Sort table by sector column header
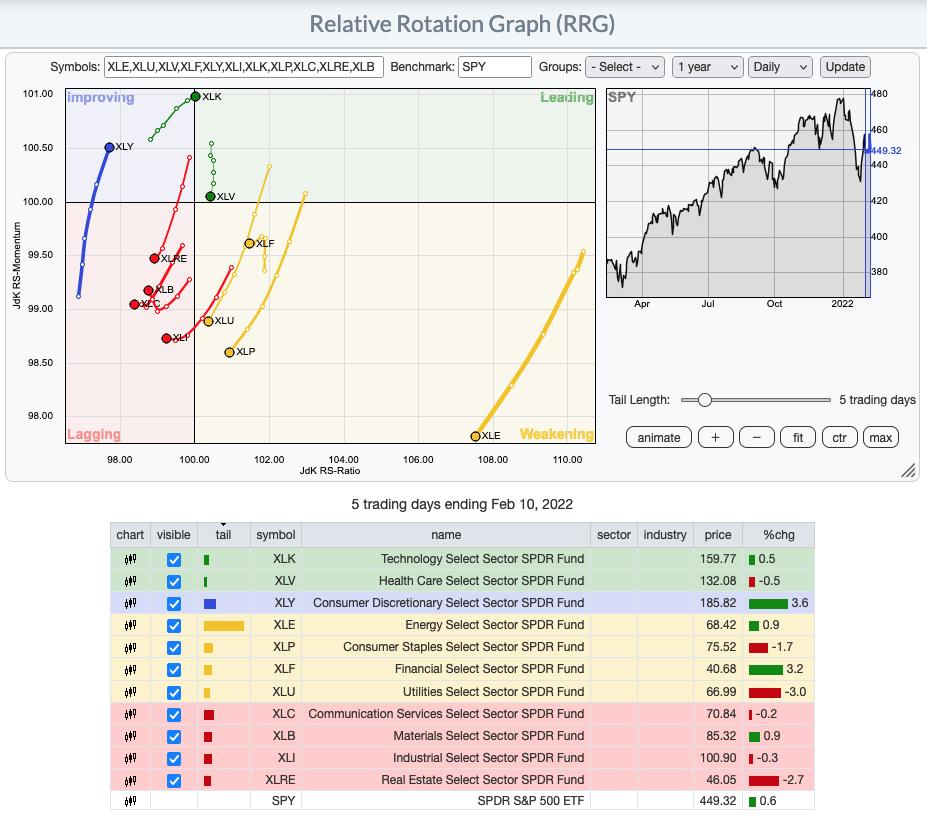 pyautogui.click(x=614, y=535)
